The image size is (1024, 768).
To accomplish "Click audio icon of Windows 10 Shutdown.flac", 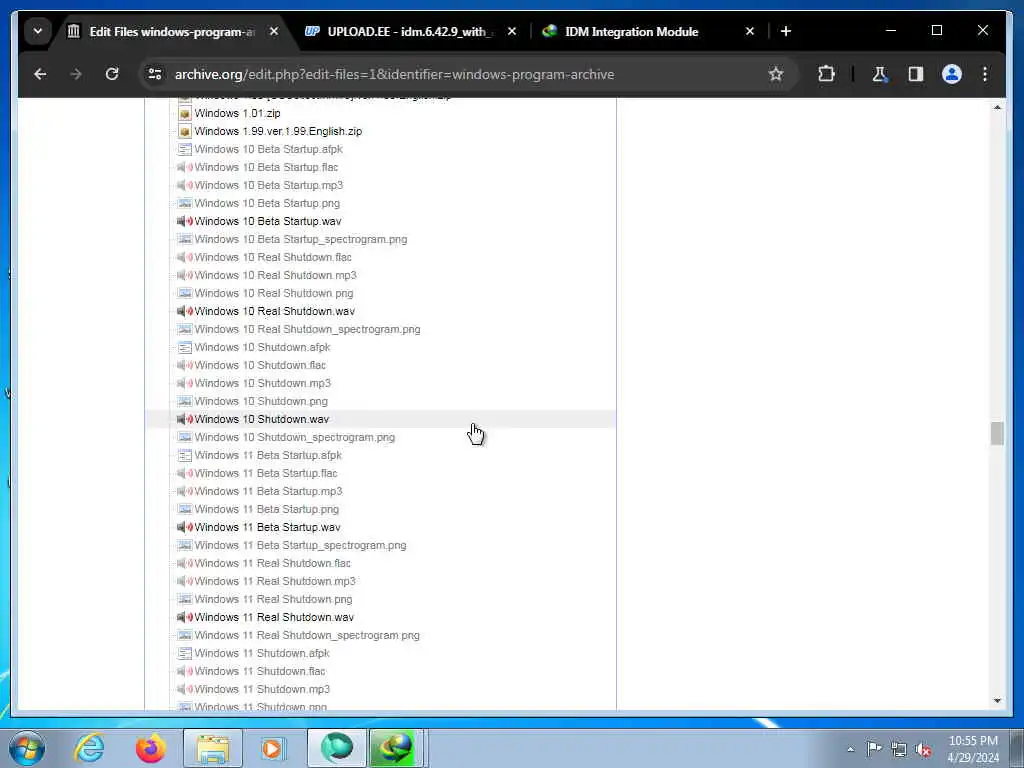I will pos(185,365).
